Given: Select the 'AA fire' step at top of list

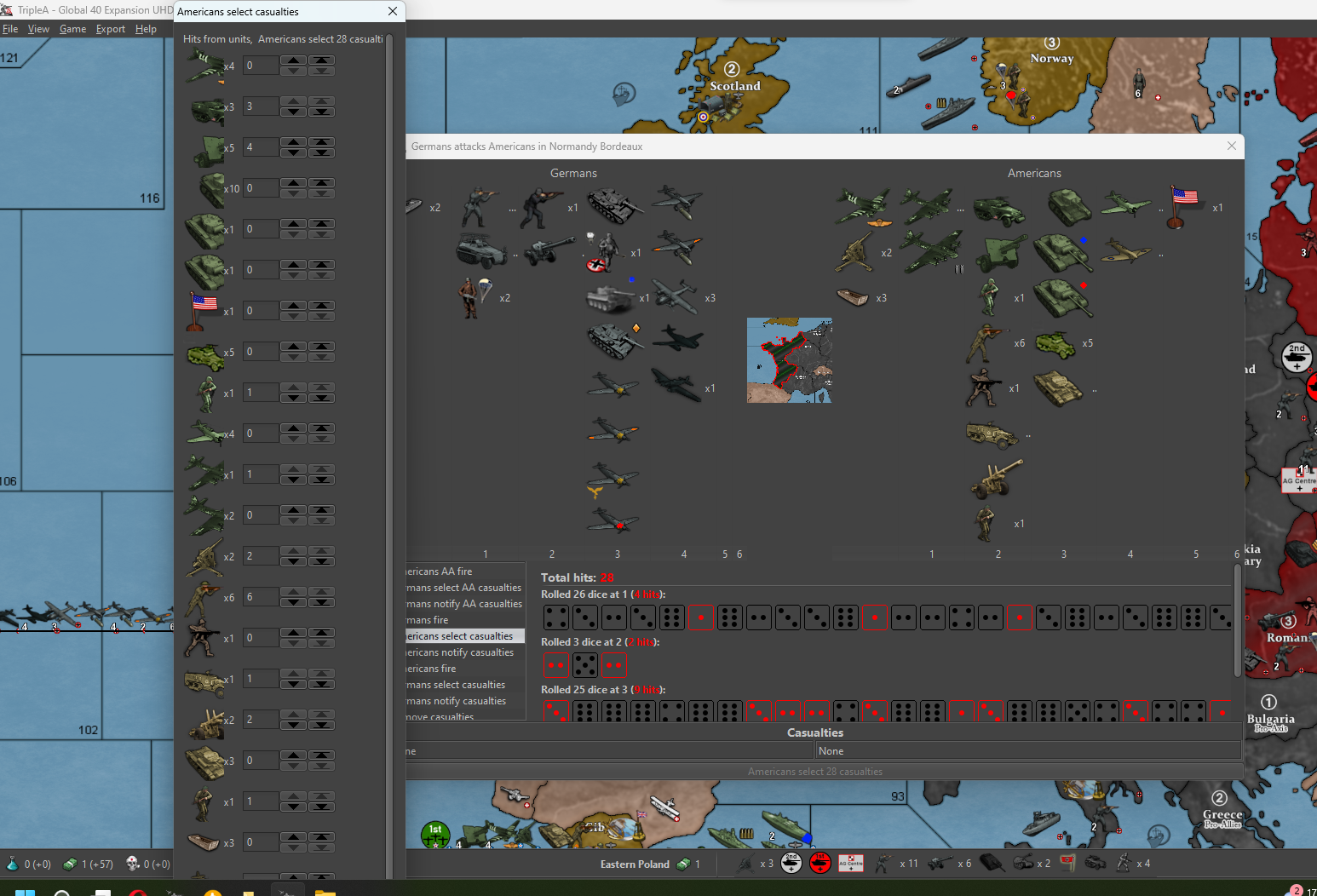Looking at the screenshot, I should tap(465, 571).
